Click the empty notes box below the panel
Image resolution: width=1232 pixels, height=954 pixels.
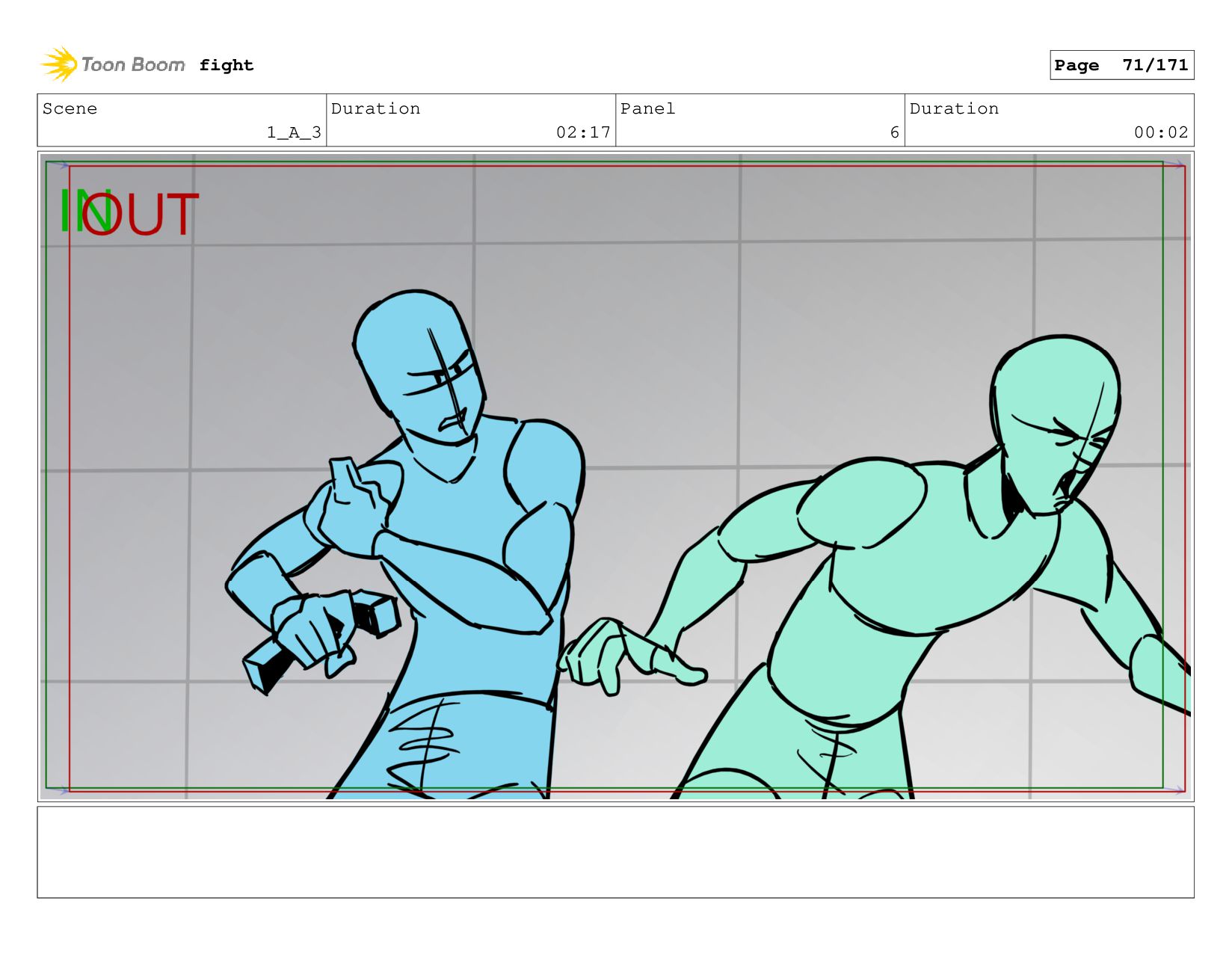[615, 852]
